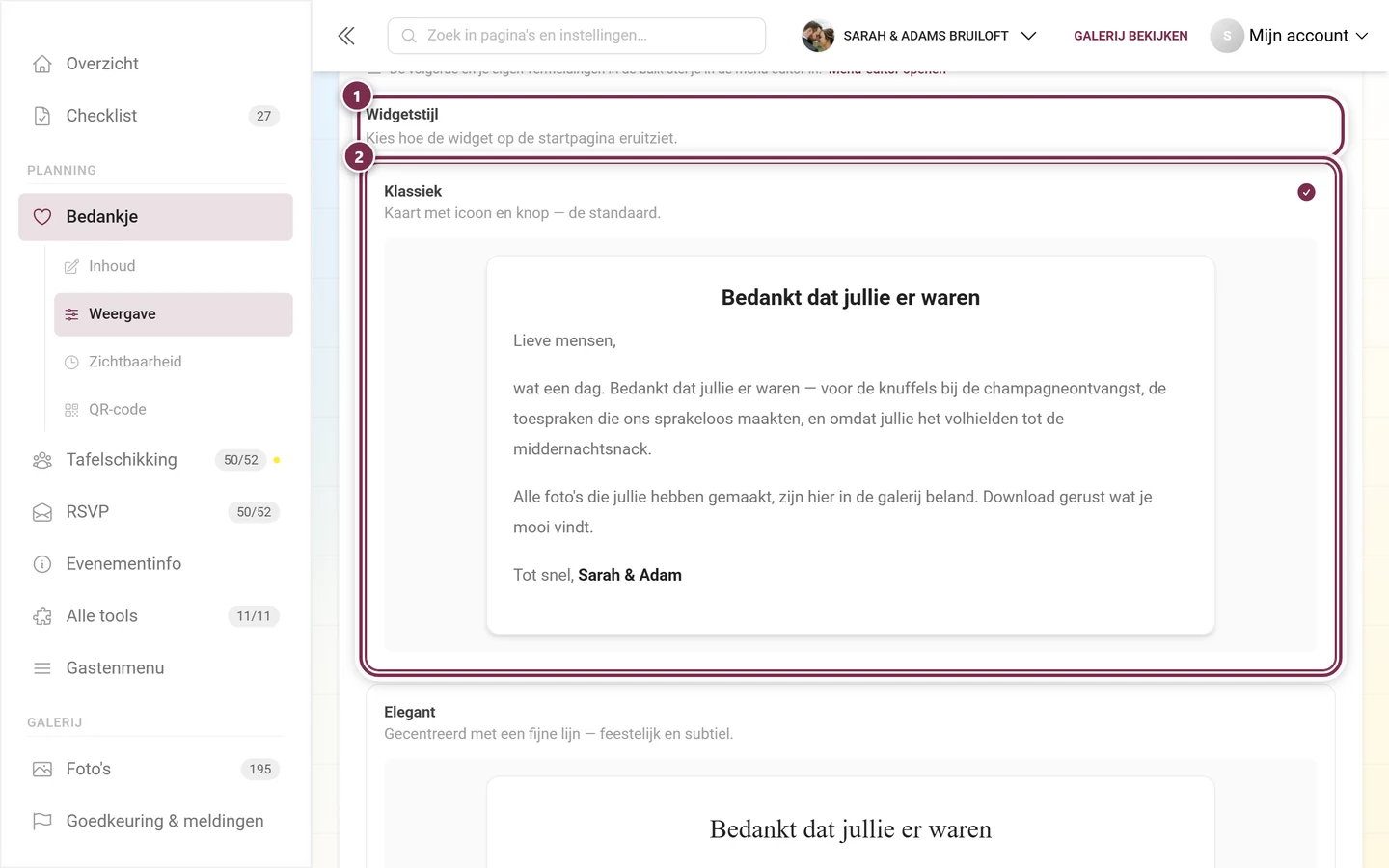Click the QR-code icon in the sidebar
Viewport: 1389px width, 868px height.
click(x=71, y=410)
